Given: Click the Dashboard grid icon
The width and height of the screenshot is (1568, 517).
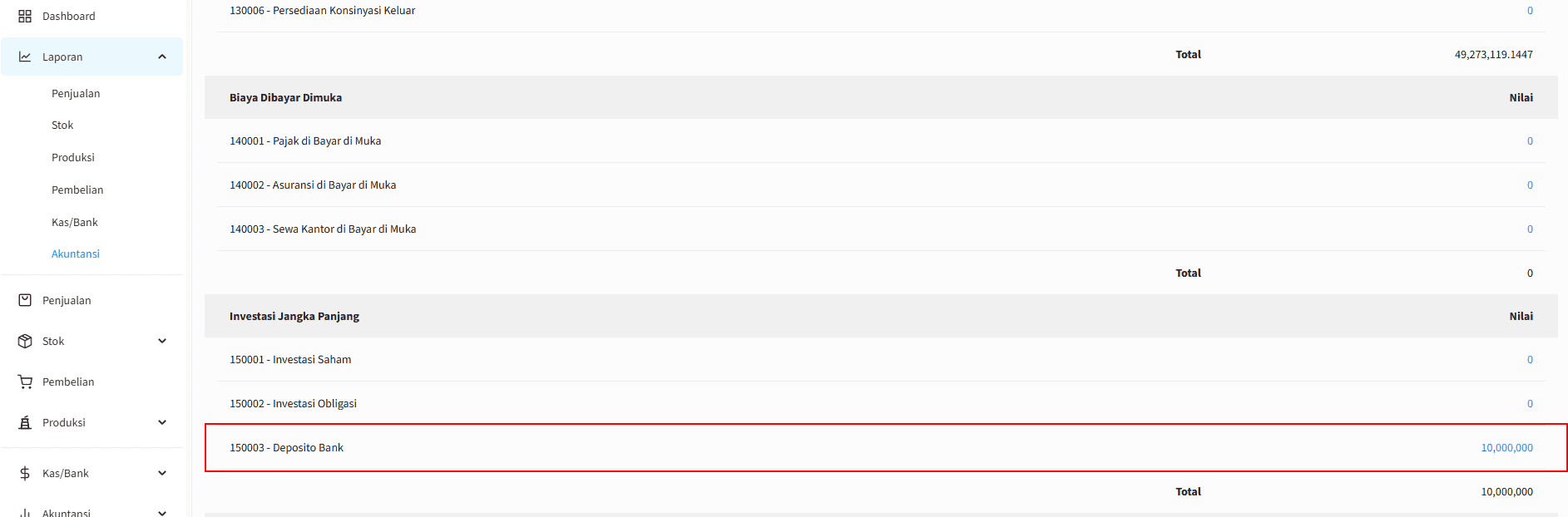Looking at the screenshot, I should pos(25,16).
